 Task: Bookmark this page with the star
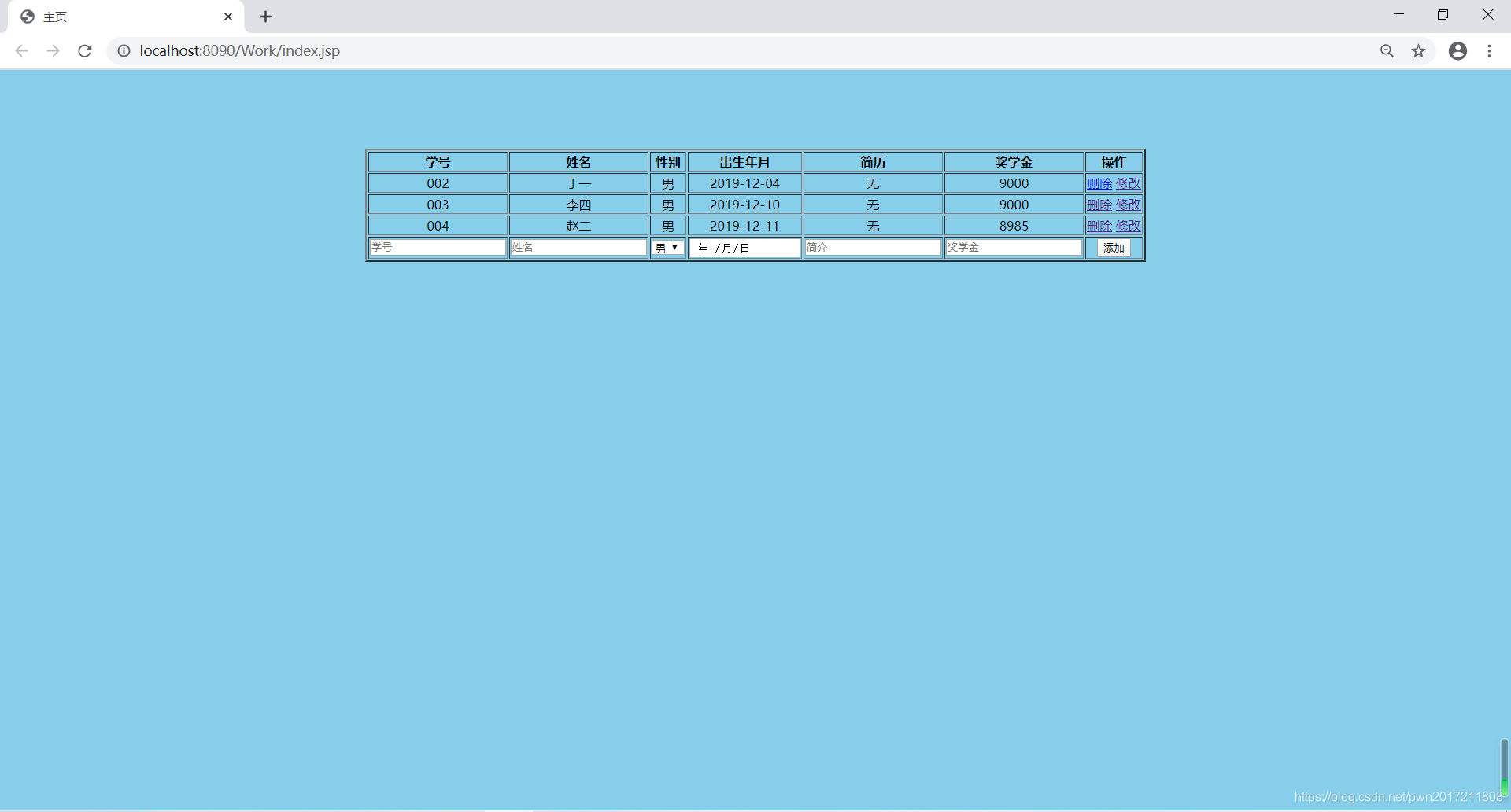1418,51
